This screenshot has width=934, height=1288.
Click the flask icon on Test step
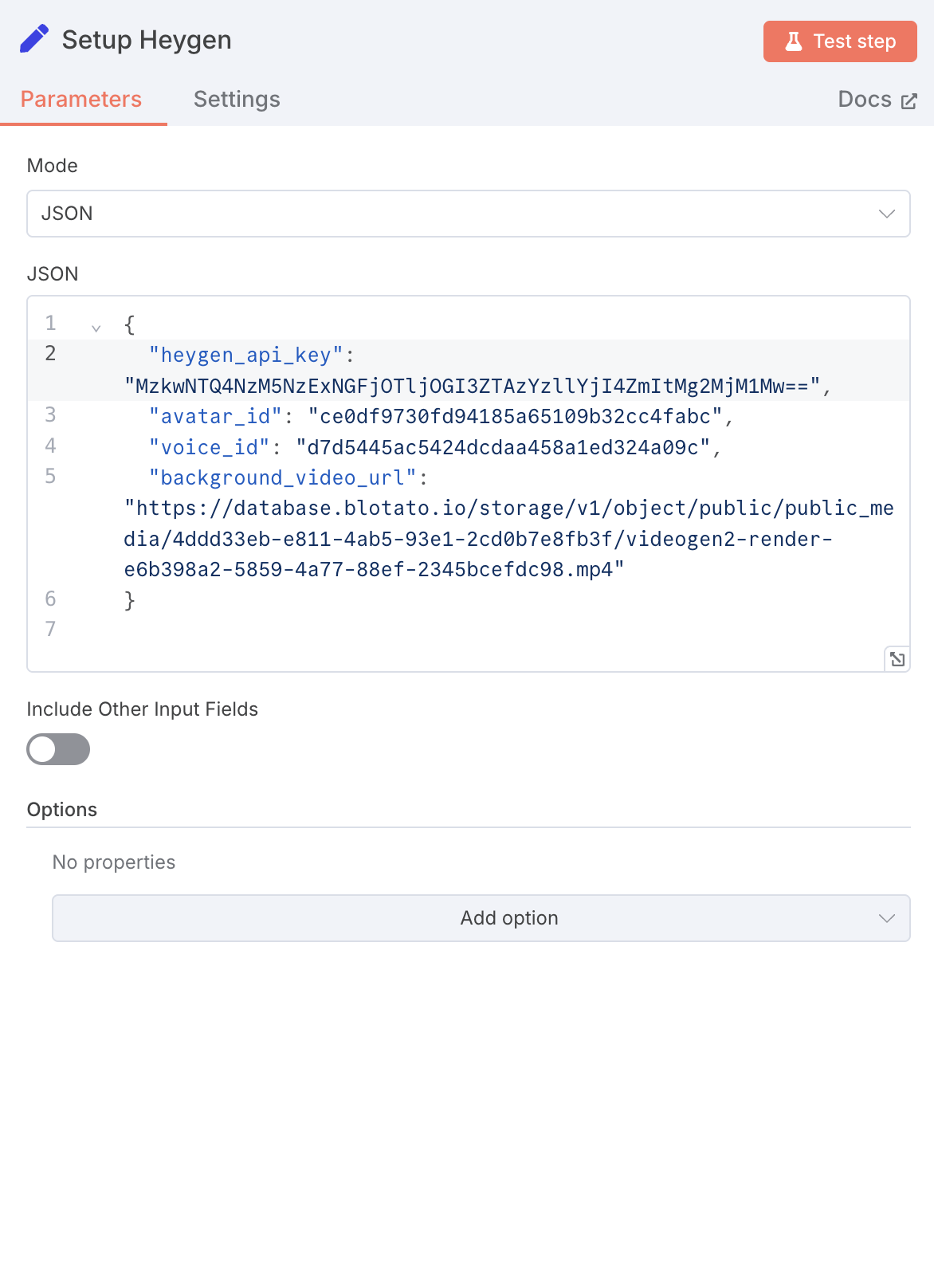pyautogui.click(x=793, y=41)
